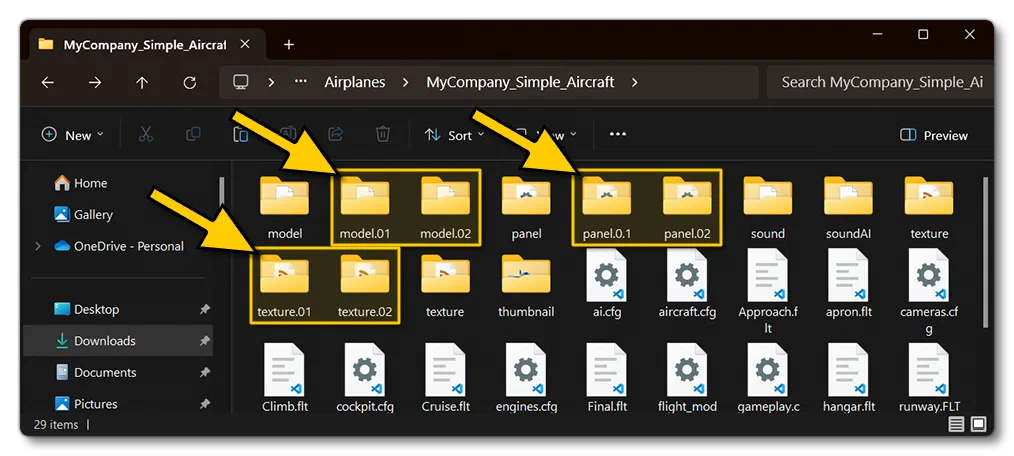This screenshot has width=1014, height=456.
Task: Open the View layout dropdown
Action: point(546,135)
